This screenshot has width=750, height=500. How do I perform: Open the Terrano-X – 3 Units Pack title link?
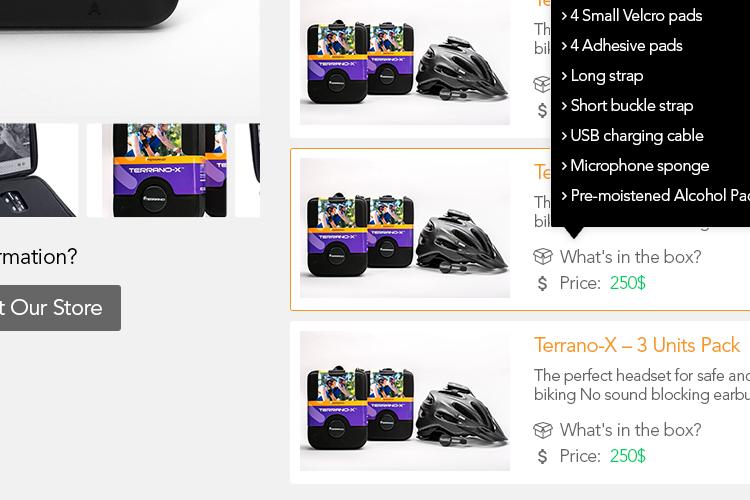point(637,345)
